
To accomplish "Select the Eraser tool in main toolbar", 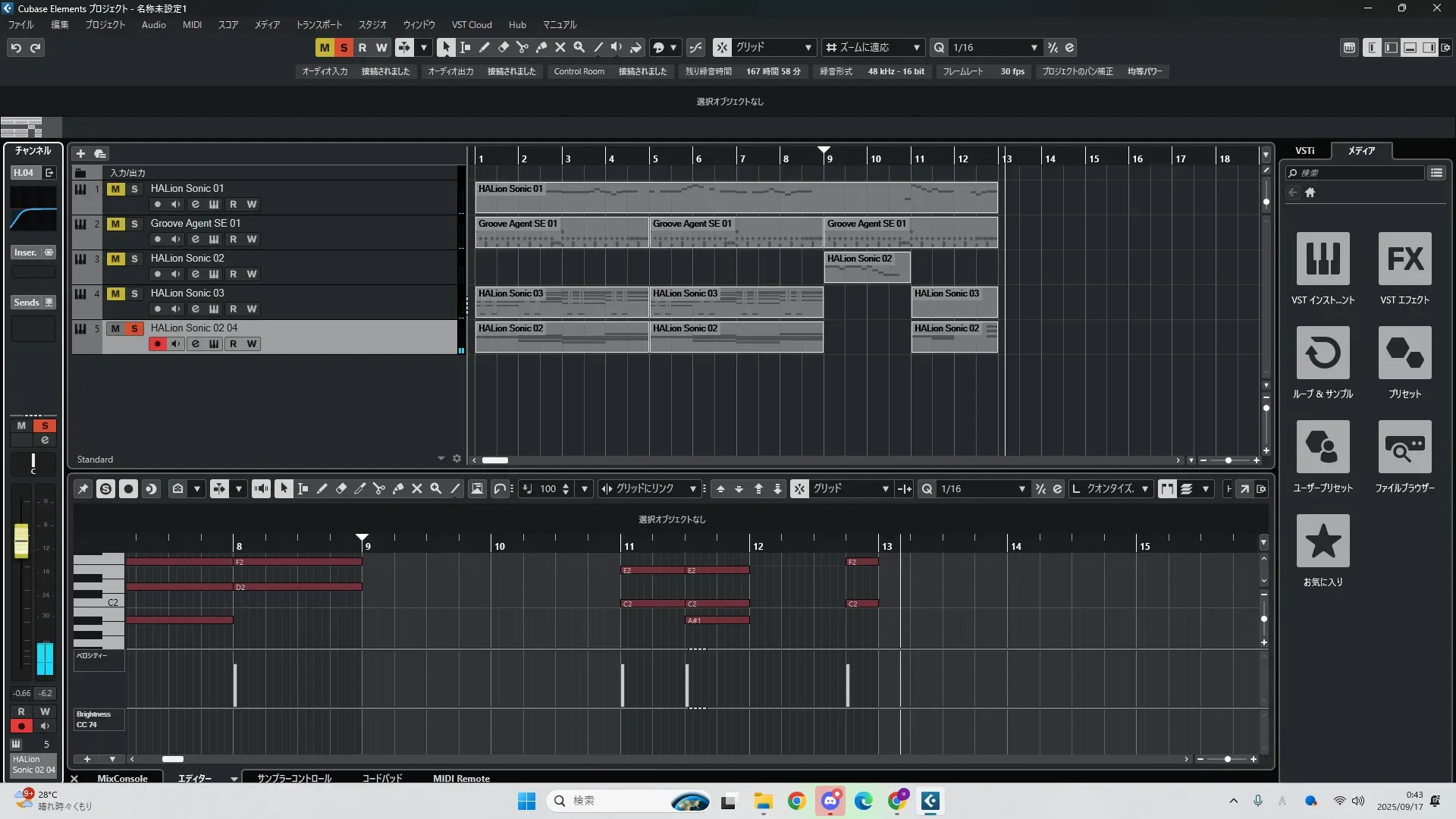I will [x=503, y=47].
